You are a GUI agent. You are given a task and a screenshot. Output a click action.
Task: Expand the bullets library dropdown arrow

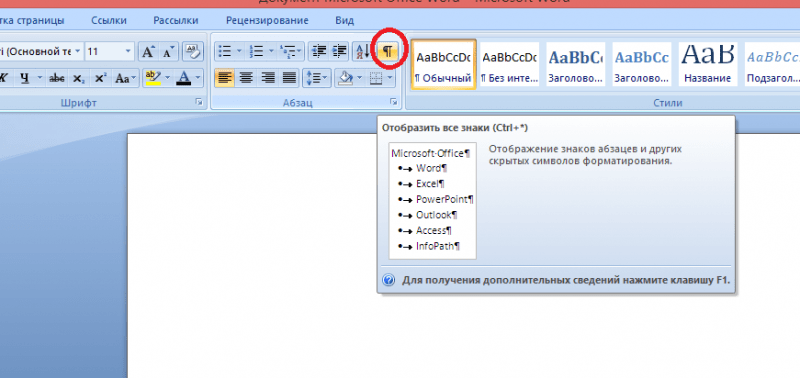[239, 52]
